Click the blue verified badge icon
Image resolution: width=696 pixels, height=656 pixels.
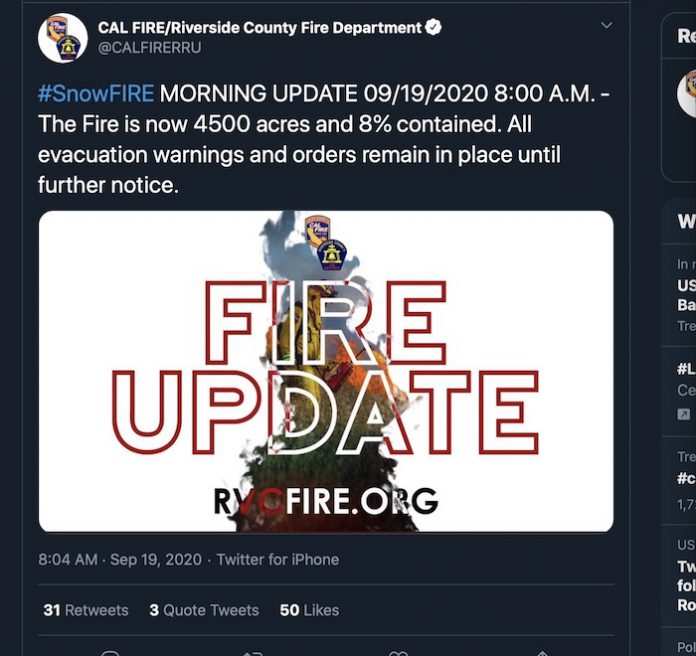click(433, 27)
